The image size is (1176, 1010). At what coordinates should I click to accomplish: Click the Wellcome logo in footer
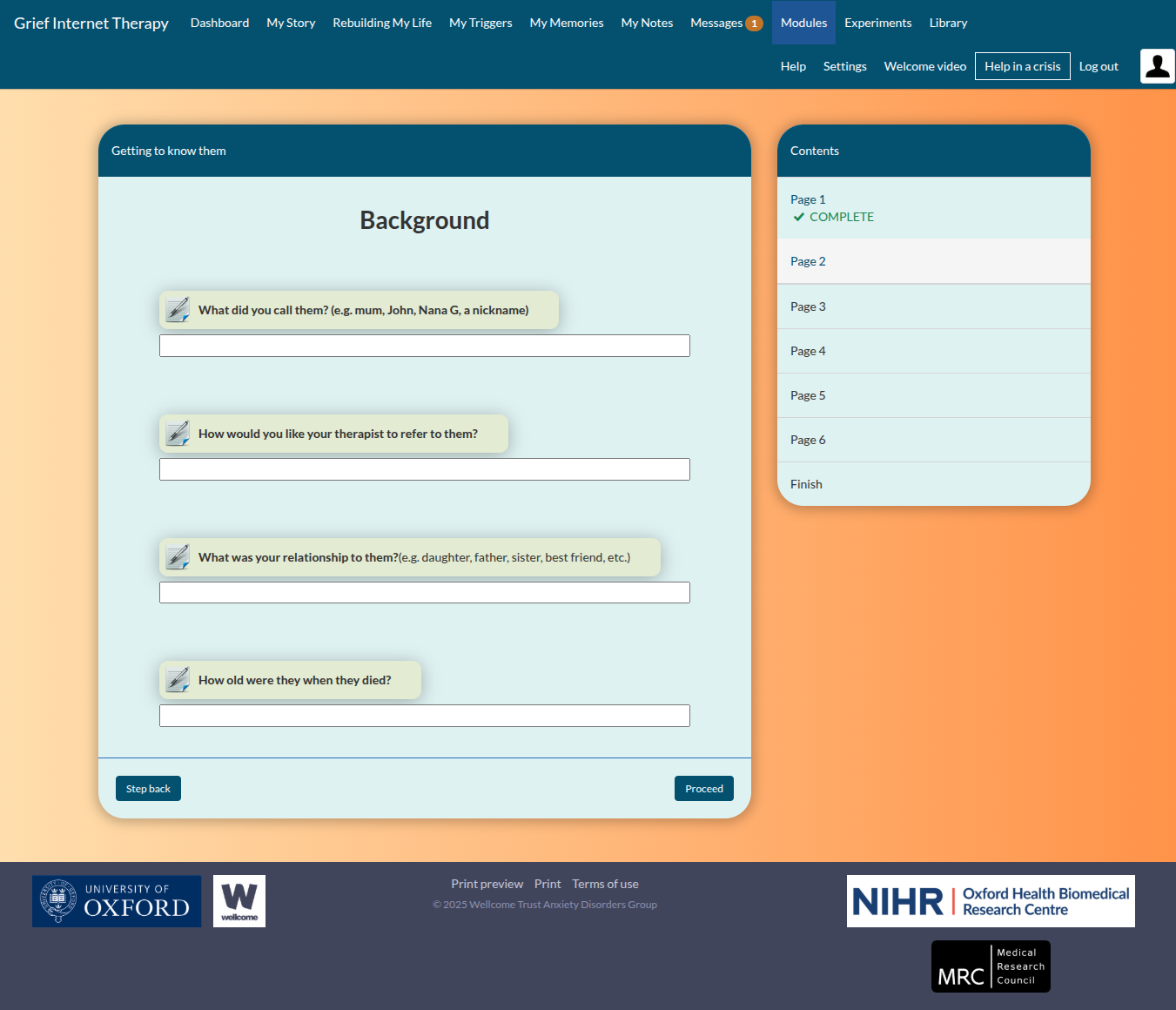tap(239, 901)
